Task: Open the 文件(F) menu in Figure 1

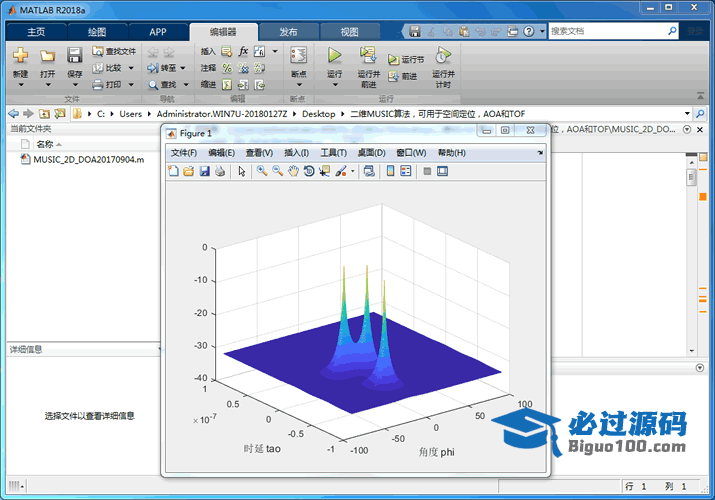Action: (184, 153)
